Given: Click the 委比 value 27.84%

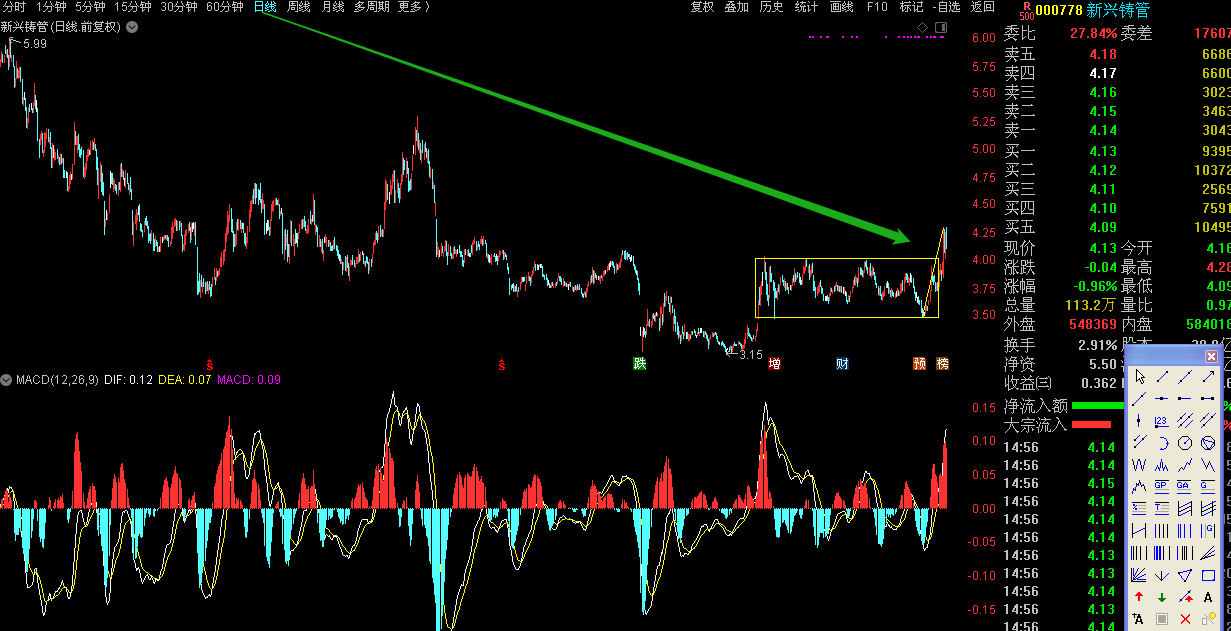Looking at the screenshot, I should coord(1094,33).
